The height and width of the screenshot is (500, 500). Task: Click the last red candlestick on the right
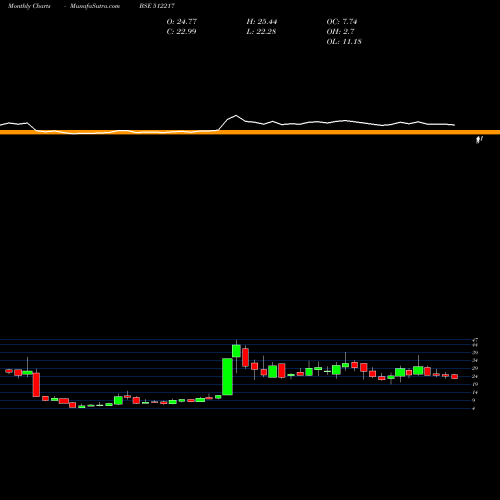455,377
